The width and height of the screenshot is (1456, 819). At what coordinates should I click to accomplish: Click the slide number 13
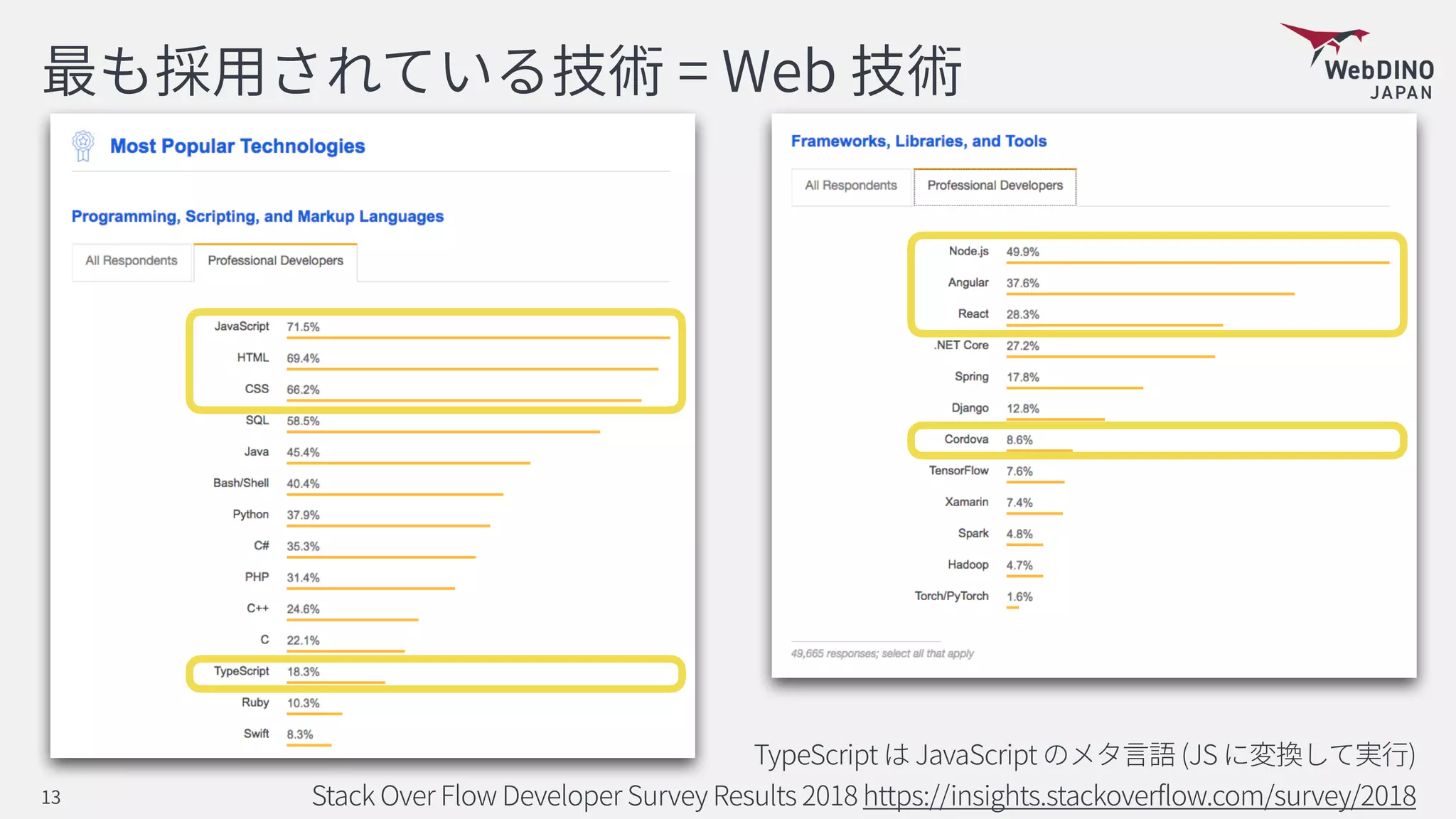[51, 798]
